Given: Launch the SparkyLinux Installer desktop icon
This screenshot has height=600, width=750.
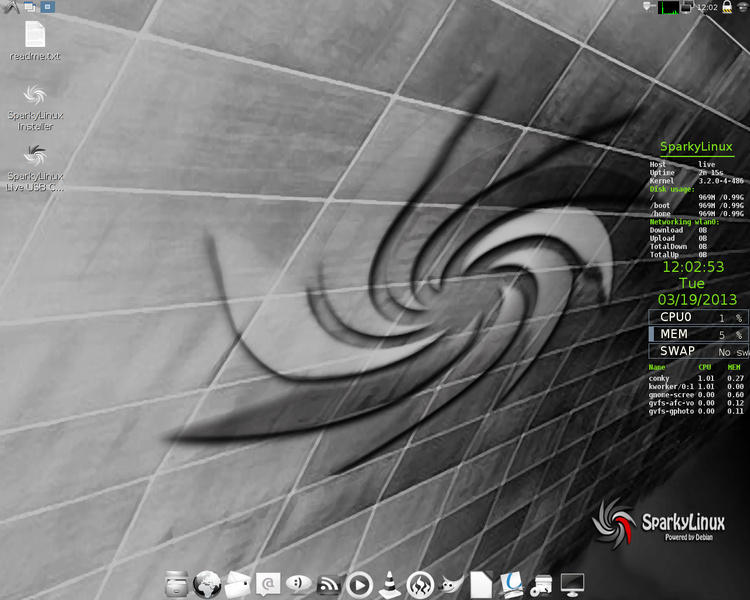Looking at the screenshot, I should click(35, 107).
